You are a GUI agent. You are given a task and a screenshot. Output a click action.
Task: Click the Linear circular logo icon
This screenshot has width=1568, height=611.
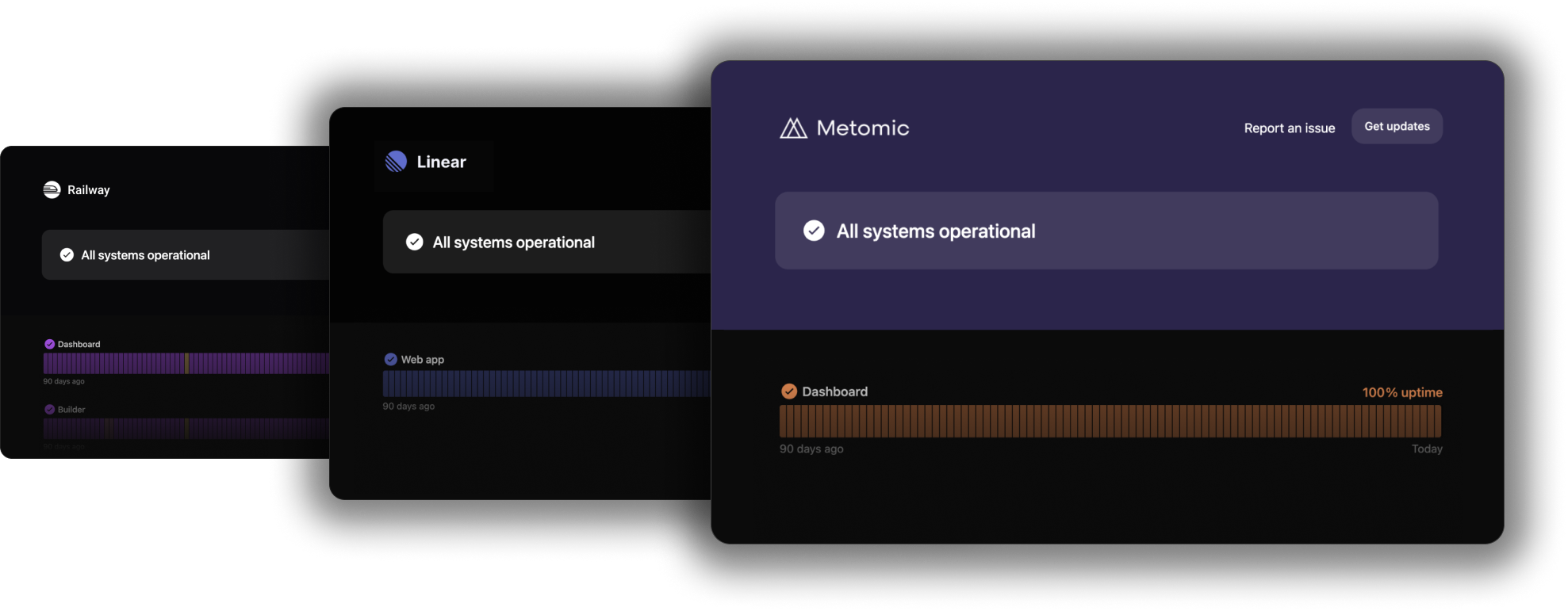[x=396, y=162]
